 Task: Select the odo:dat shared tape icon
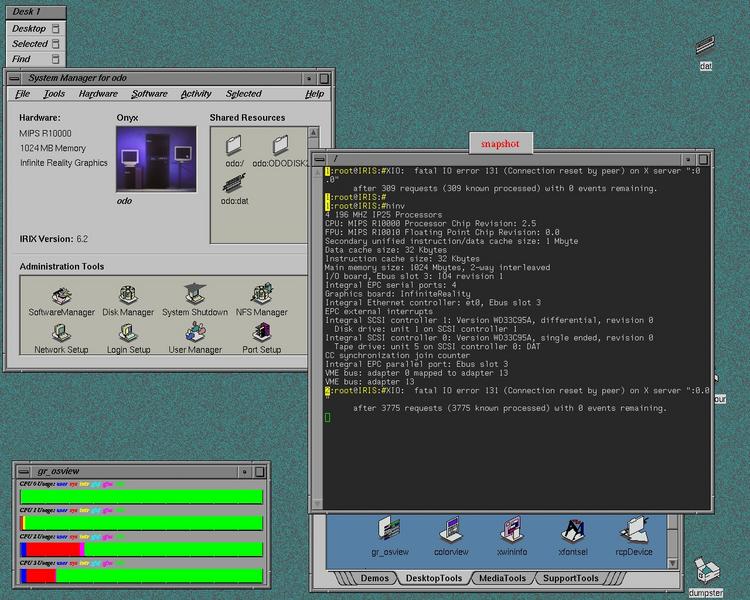pos(234,190)
